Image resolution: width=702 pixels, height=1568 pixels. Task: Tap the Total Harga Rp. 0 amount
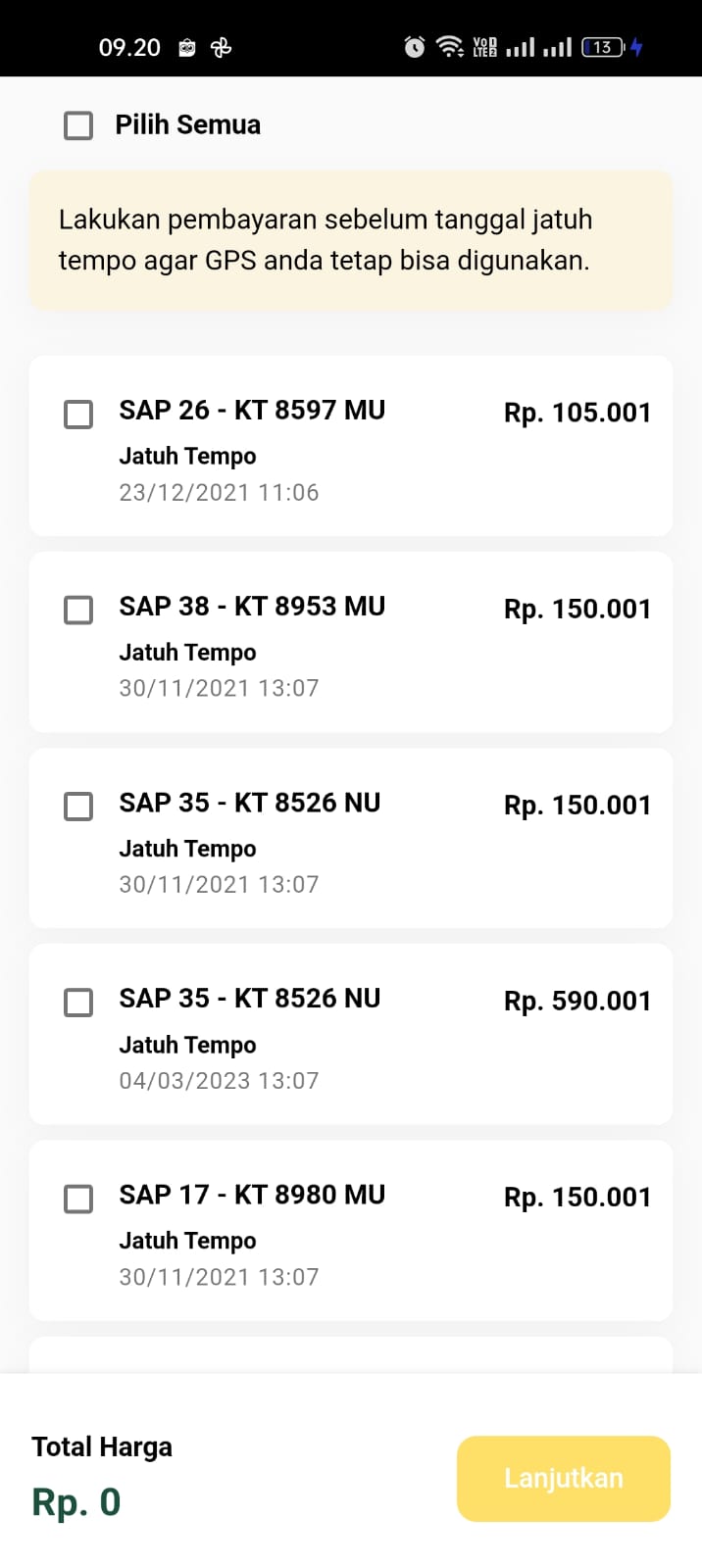point(76,1502)
